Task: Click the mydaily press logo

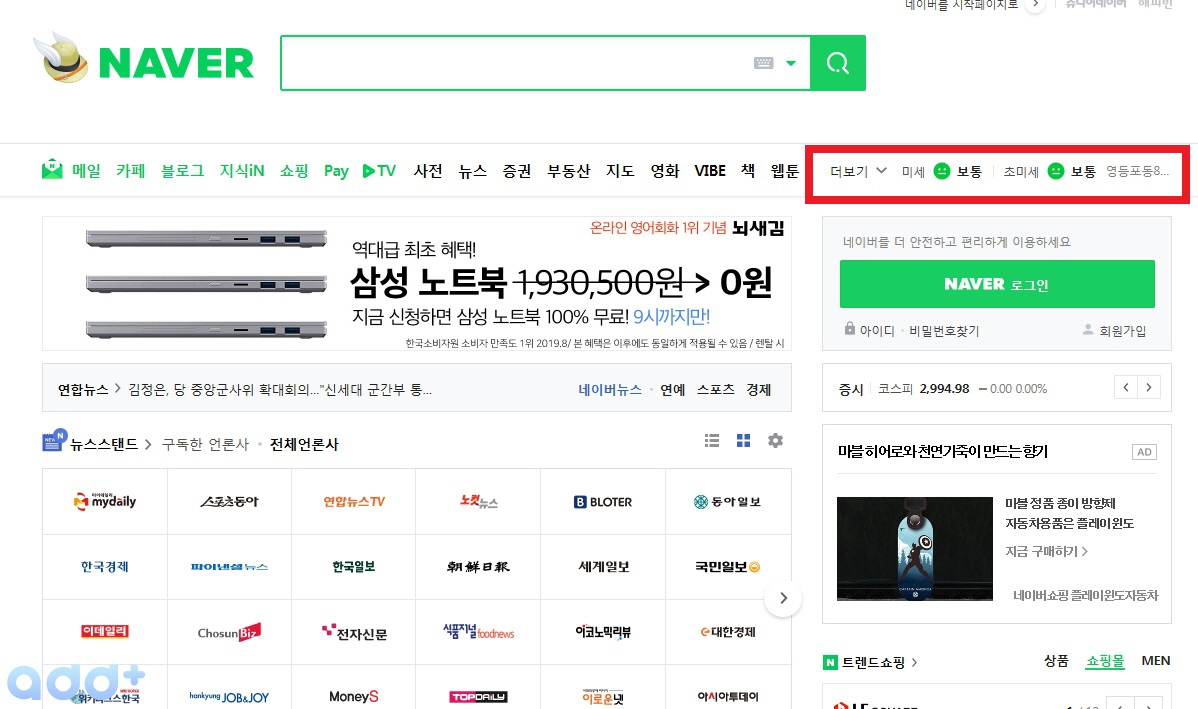Action: [105, 501]
